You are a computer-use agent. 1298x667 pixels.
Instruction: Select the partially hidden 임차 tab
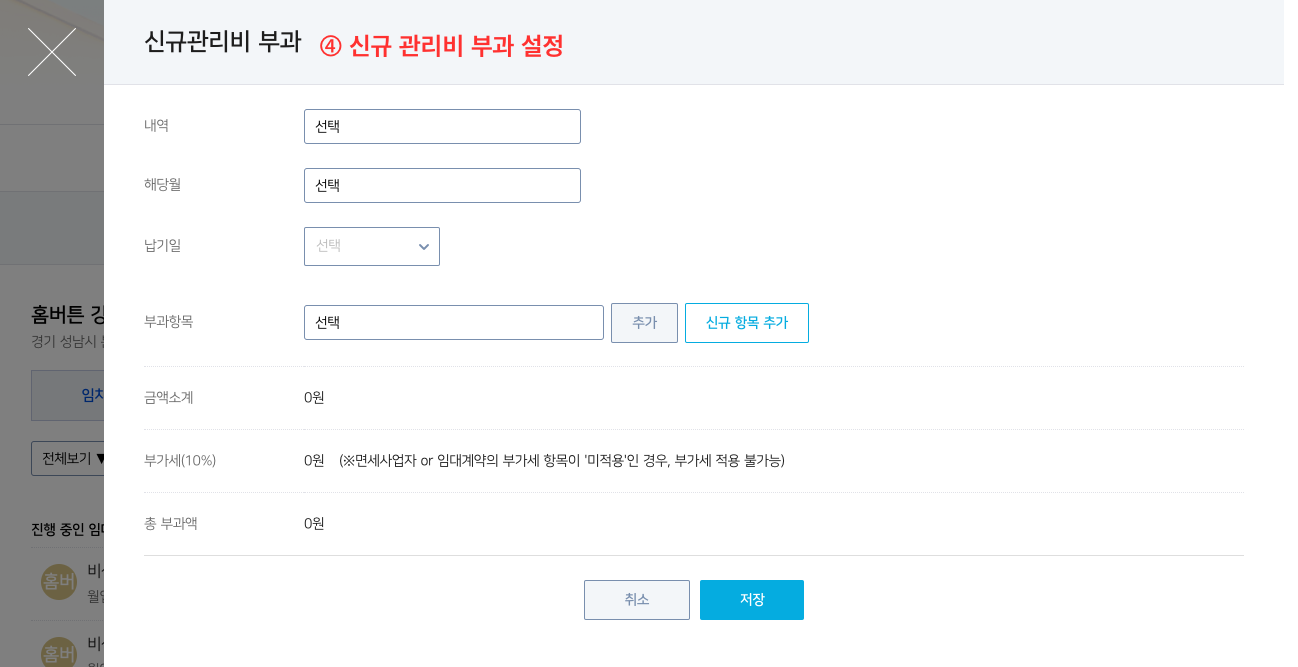90,395
